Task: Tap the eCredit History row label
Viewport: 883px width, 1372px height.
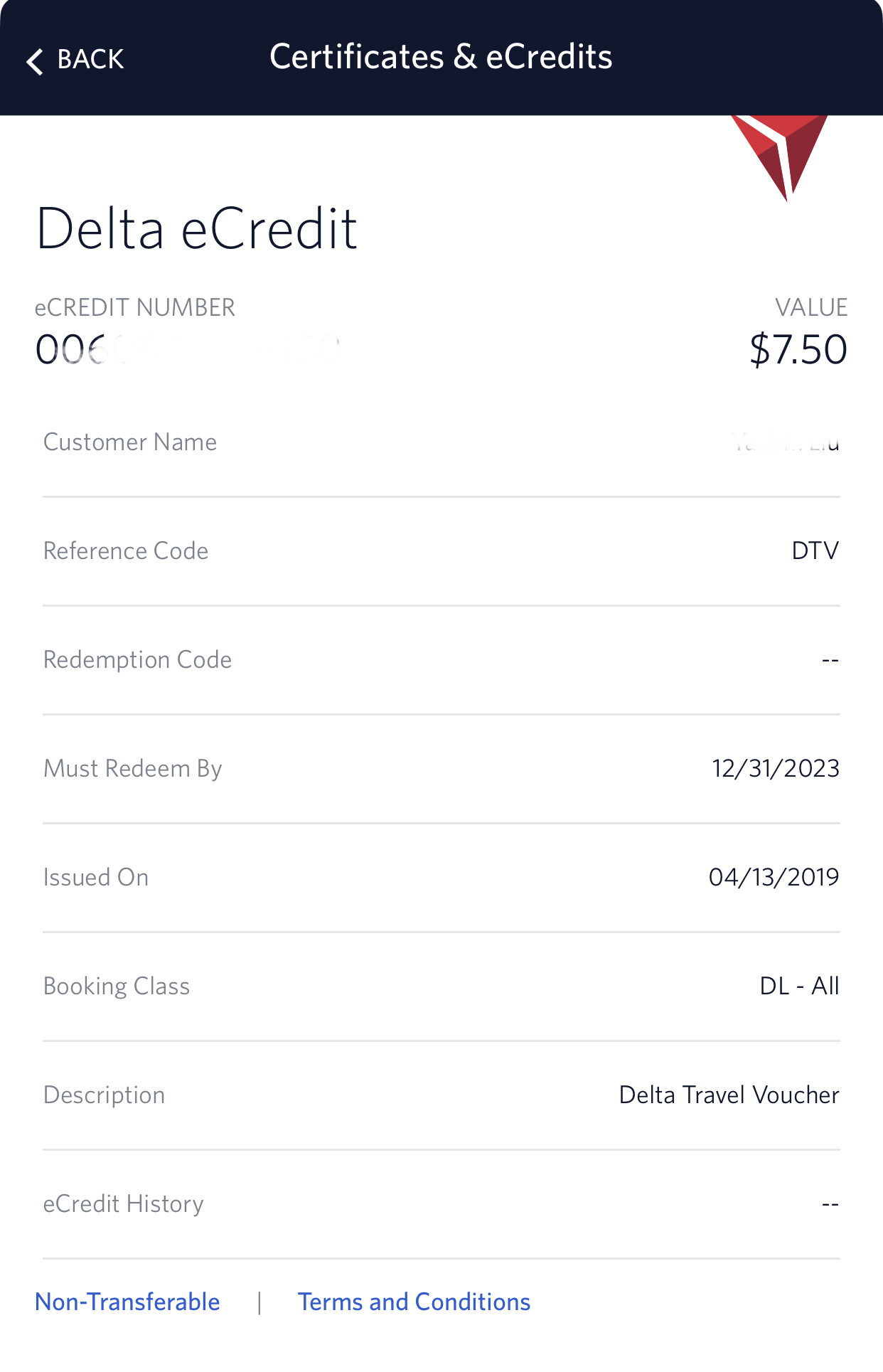Action: (123, 1204)
